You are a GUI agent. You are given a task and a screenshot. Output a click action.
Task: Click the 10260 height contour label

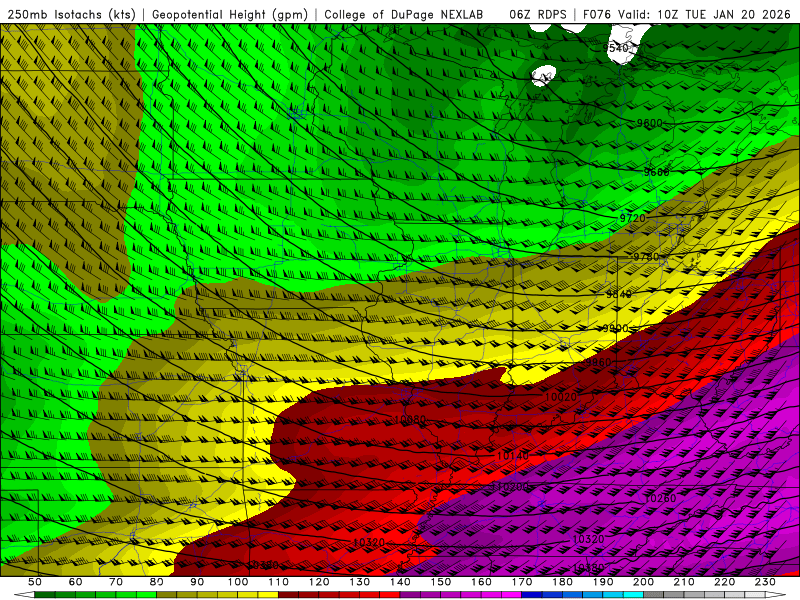click(x=660, y=498)
